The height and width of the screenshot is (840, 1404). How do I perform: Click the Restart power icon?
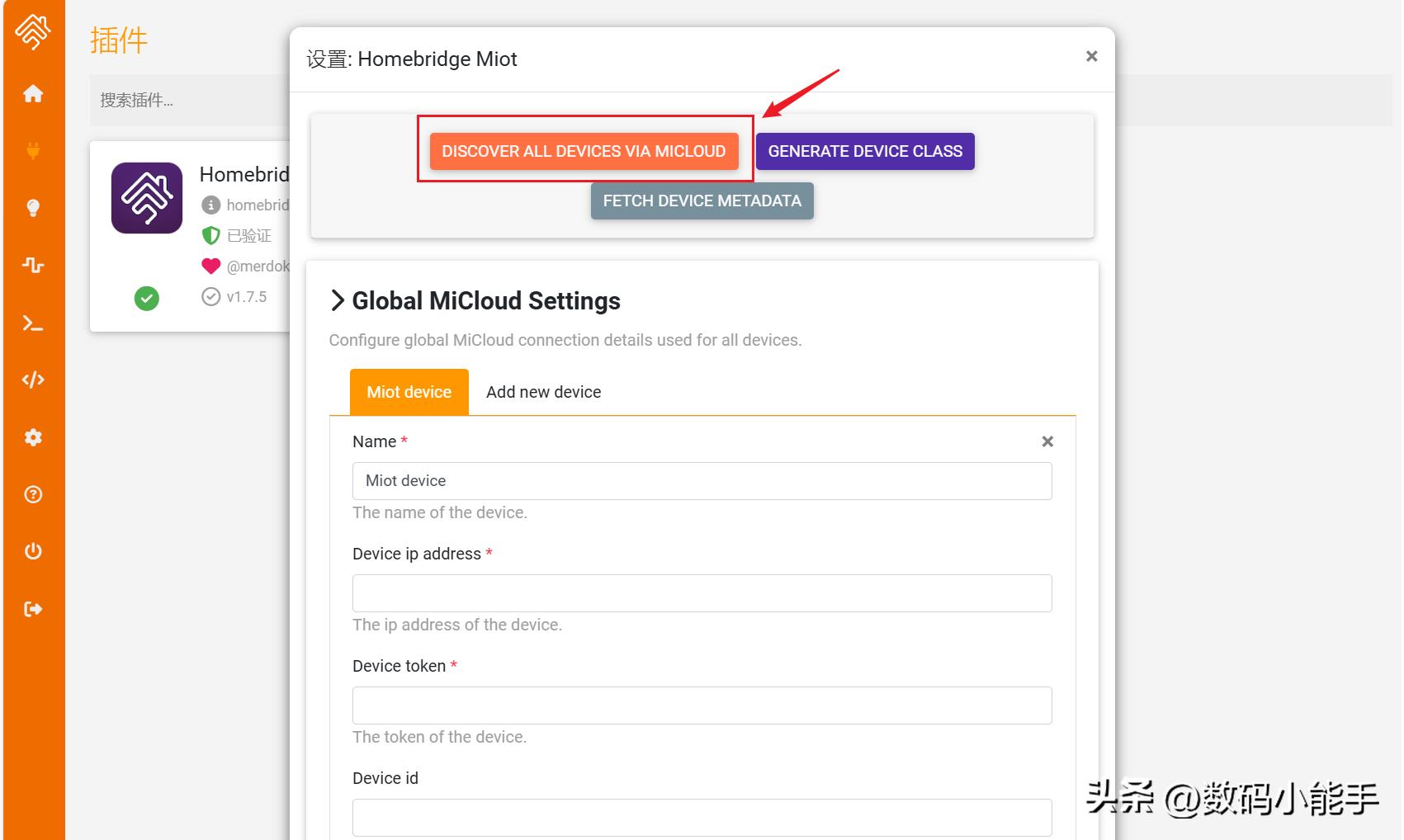point(33,551)
